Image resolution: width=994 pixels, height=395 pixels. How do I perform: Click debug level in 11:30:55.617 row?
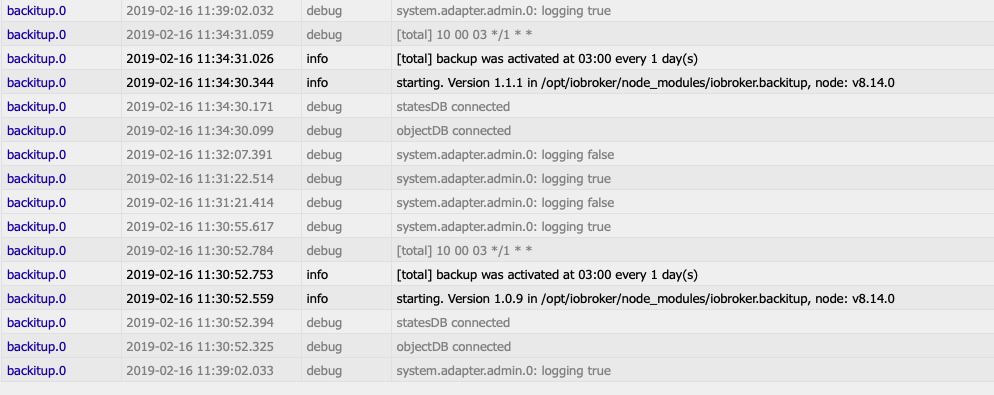(324, 227)
